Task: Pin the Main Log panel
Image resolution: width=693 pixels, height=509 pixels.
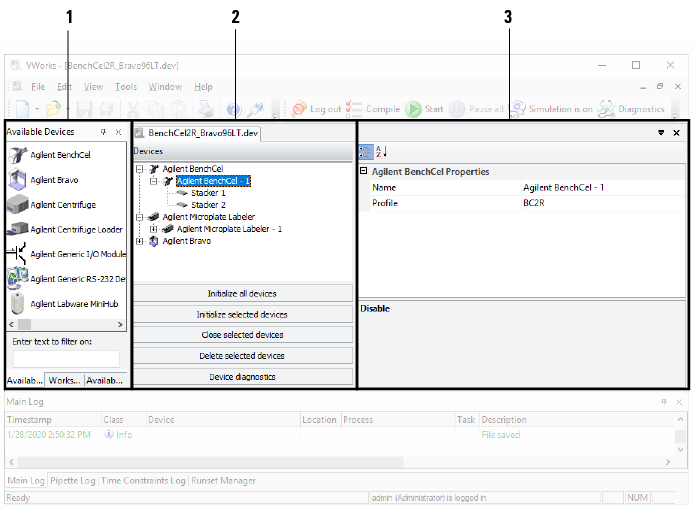Action: 663,402
